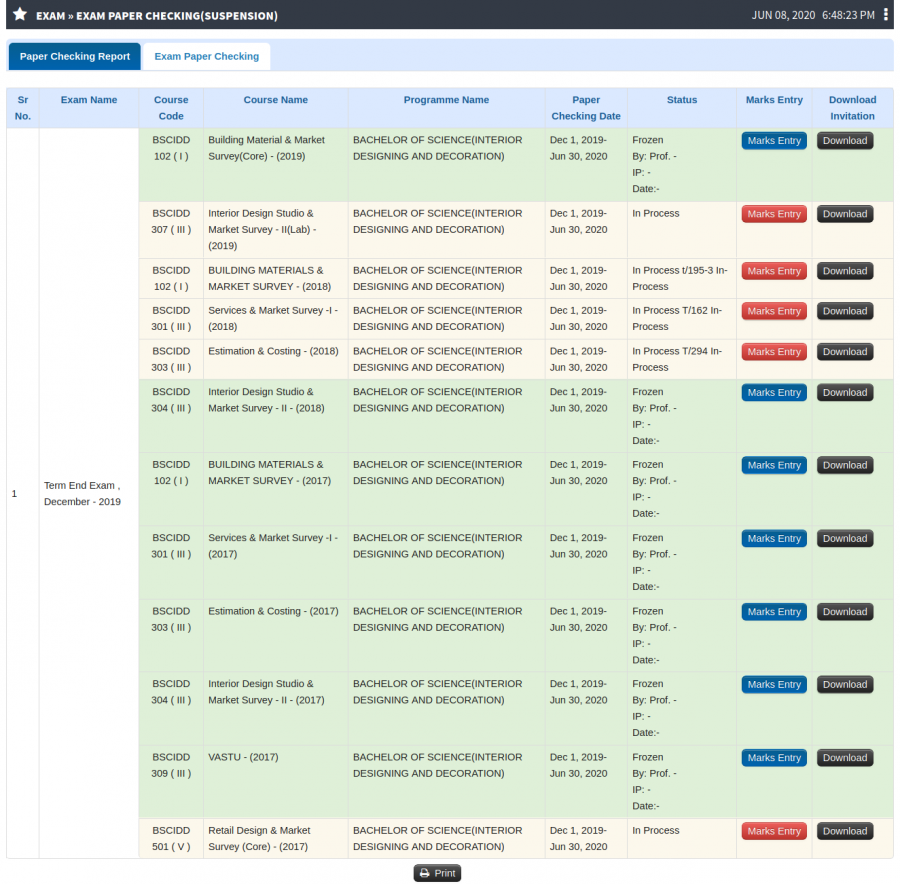Marks Entry for Interior Design Studio II 2018
The width and height of the screenshot is (900, 884).
click(x=774, y=393)
